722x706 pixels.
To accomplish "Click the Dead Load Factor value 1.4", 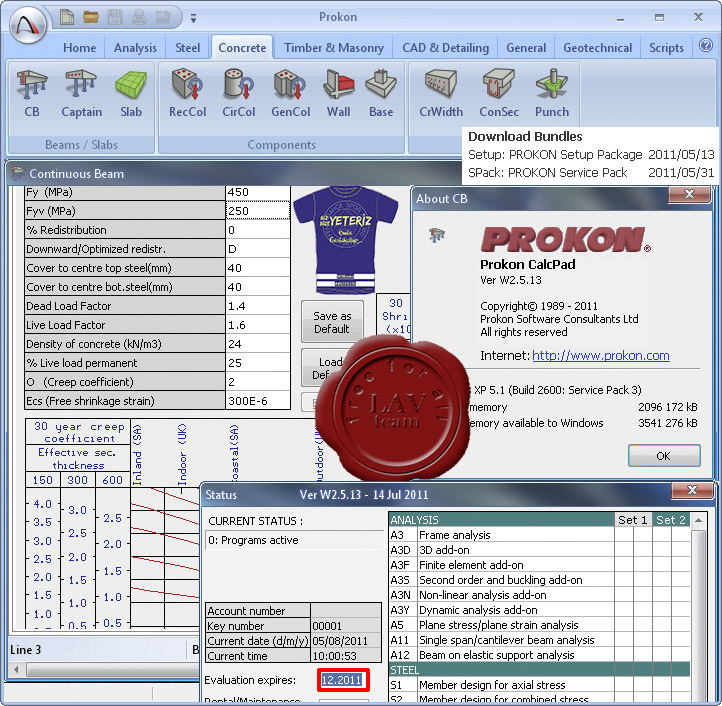I will click(258, 306).
